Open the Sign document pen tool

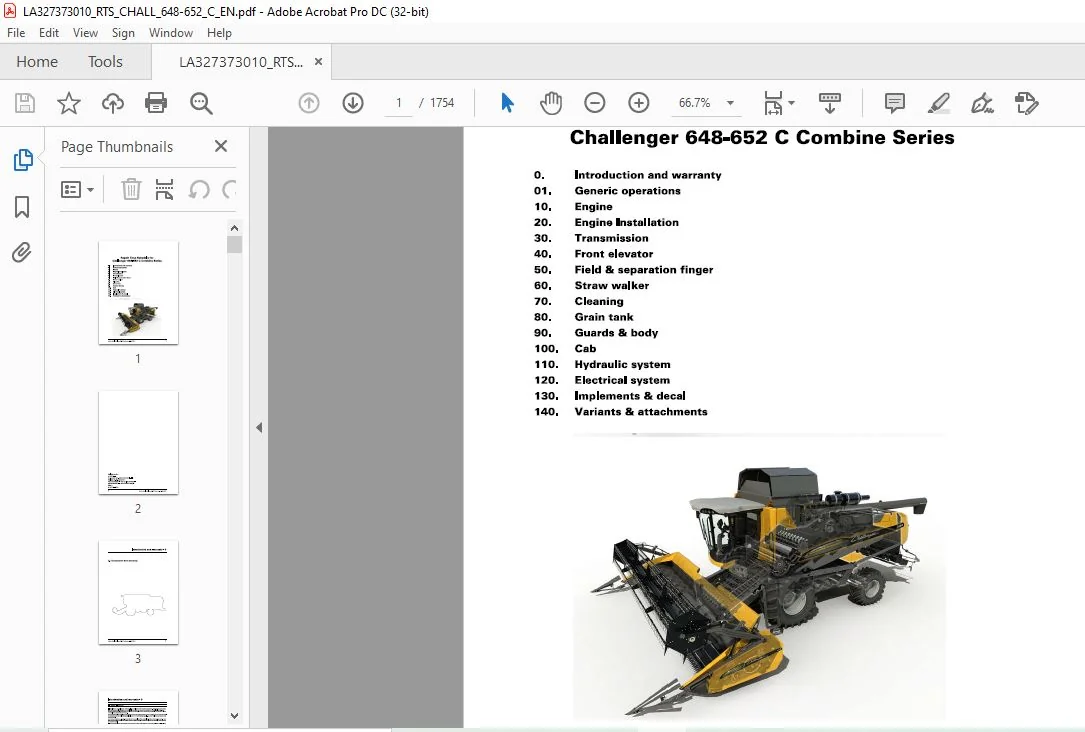(x=982, y=103)
